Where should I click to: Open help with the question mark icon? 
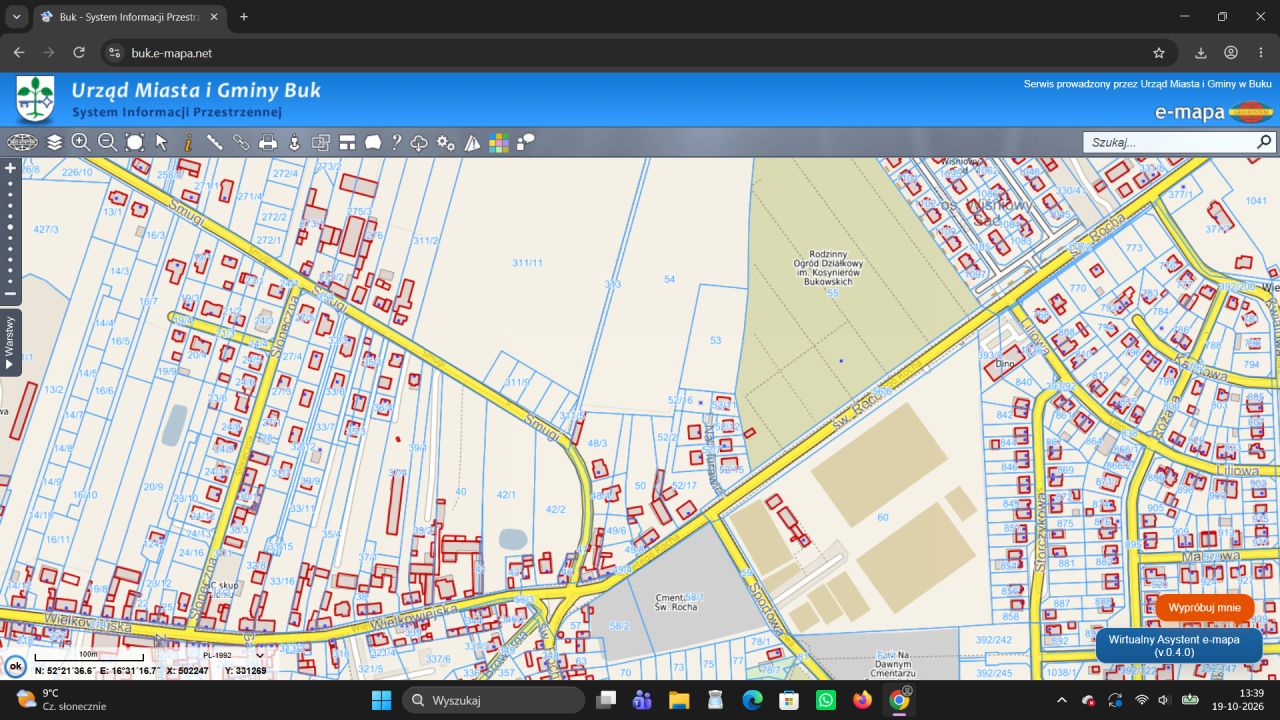[x=396, y=142]
